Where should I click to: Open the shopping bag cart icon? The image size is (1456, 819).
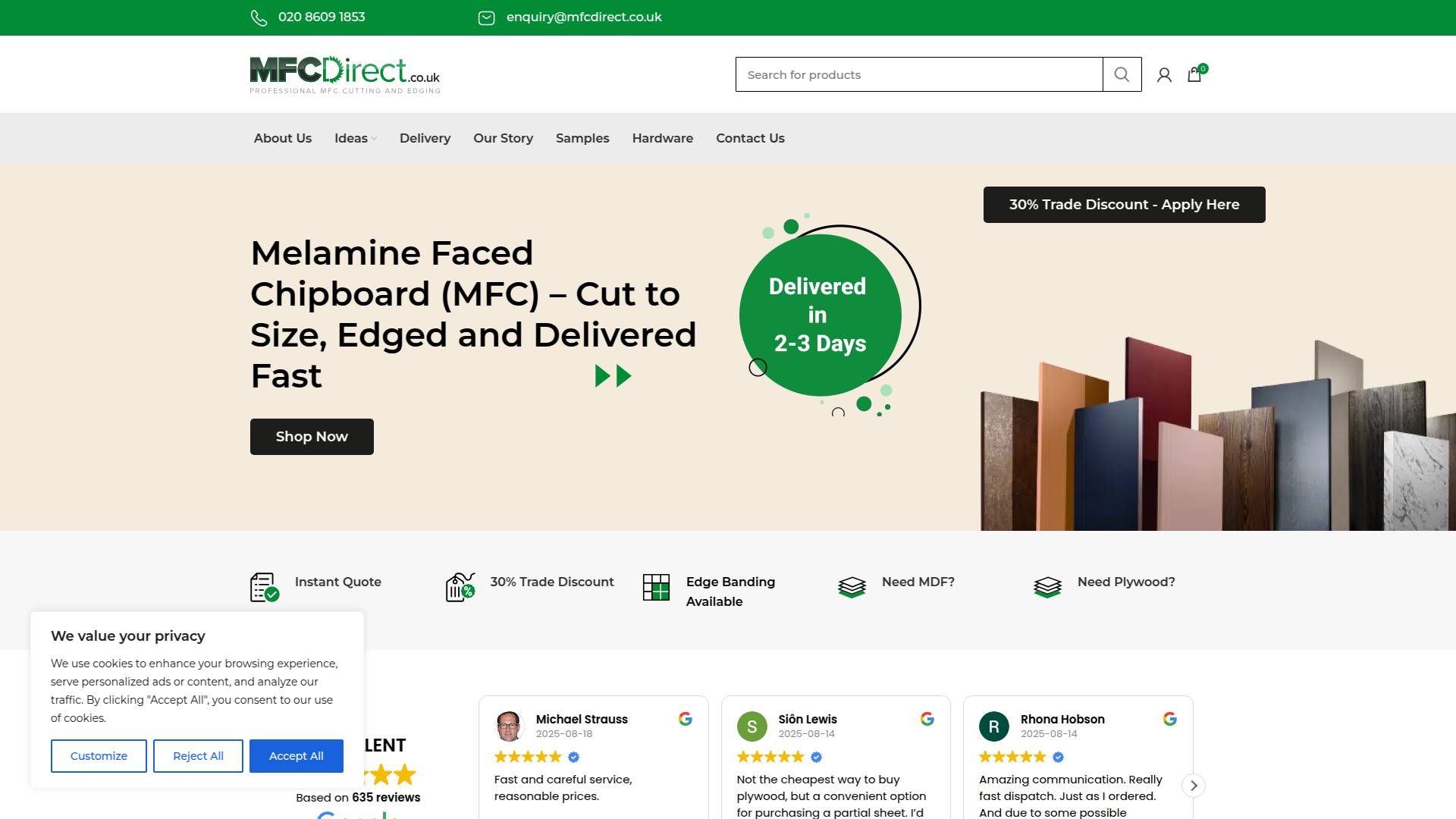click(1194, 74)
